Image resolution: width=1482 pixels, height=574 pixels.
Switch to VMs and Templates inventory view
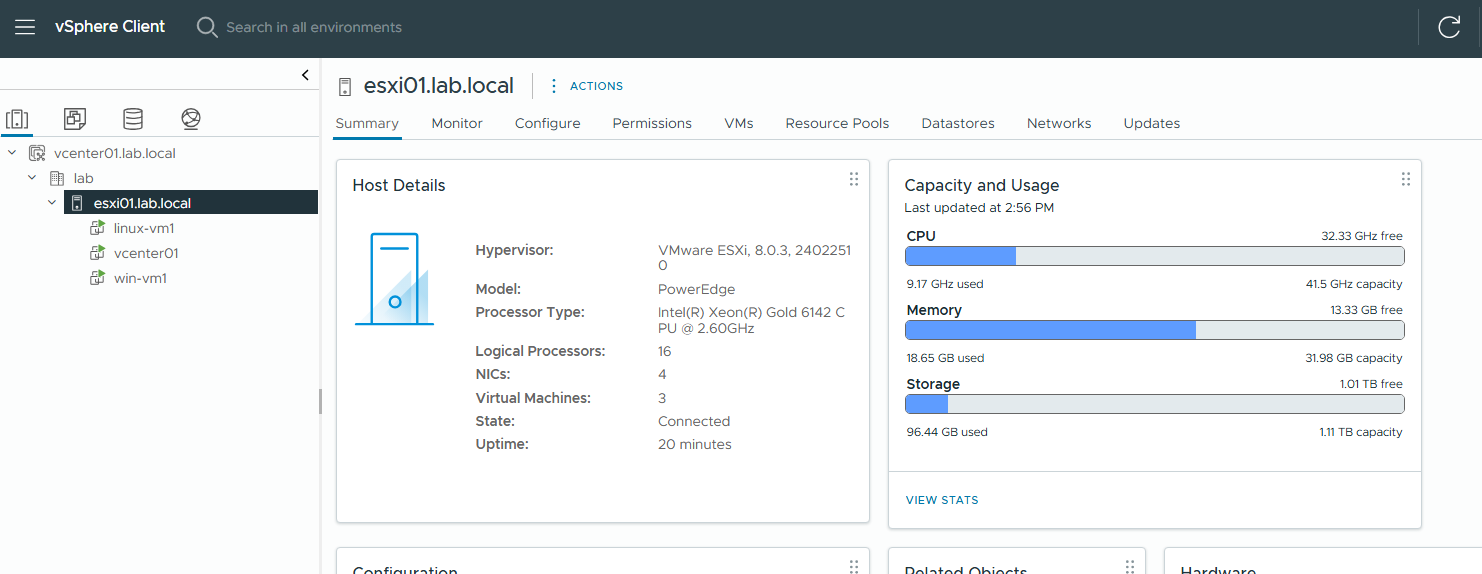pos(75,119)
